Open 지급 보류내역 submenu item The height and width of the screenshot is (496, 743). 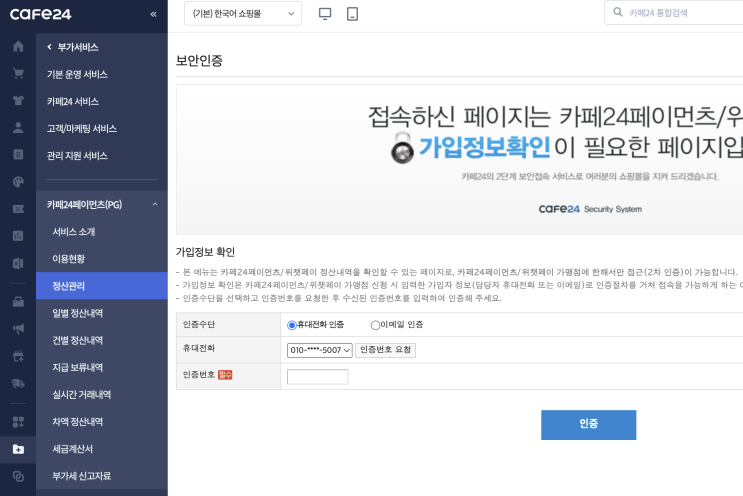(78, 367)
